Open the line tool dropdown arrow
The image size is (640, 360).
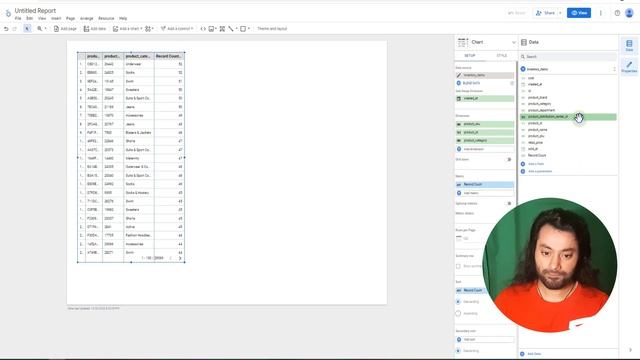tap(236, 29)
